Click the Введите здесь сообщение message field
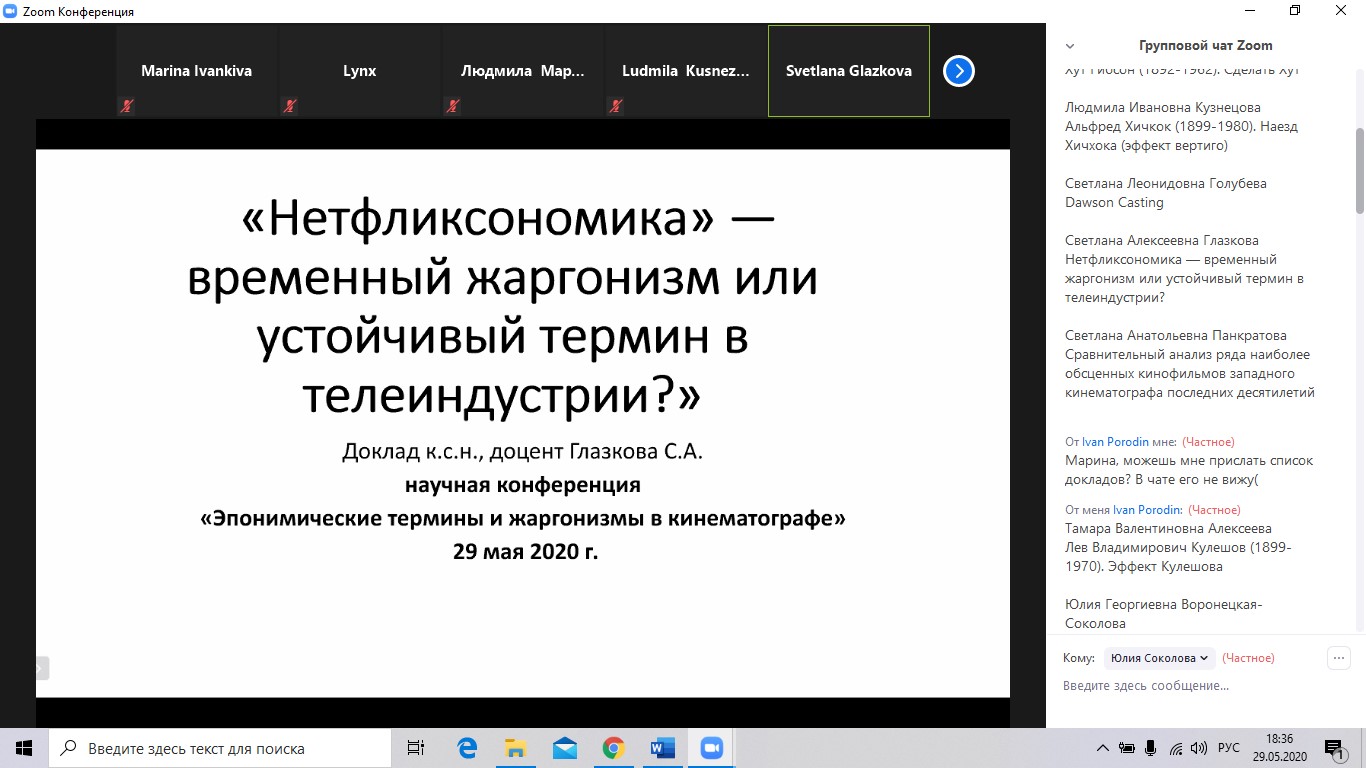Viewport: 1366px width, 768px height. tap(1200, 686)
